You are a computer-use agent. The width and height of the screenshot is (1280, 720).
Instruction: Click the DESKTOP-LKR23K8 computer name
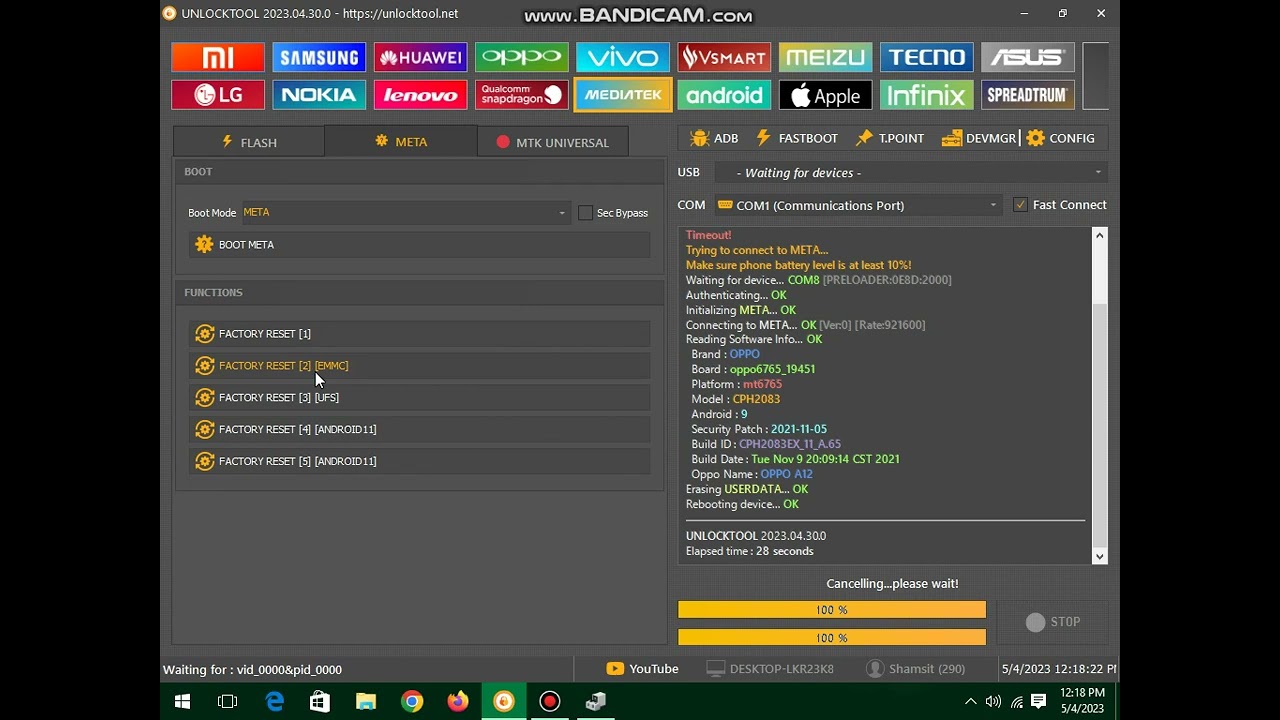(770, 669)
